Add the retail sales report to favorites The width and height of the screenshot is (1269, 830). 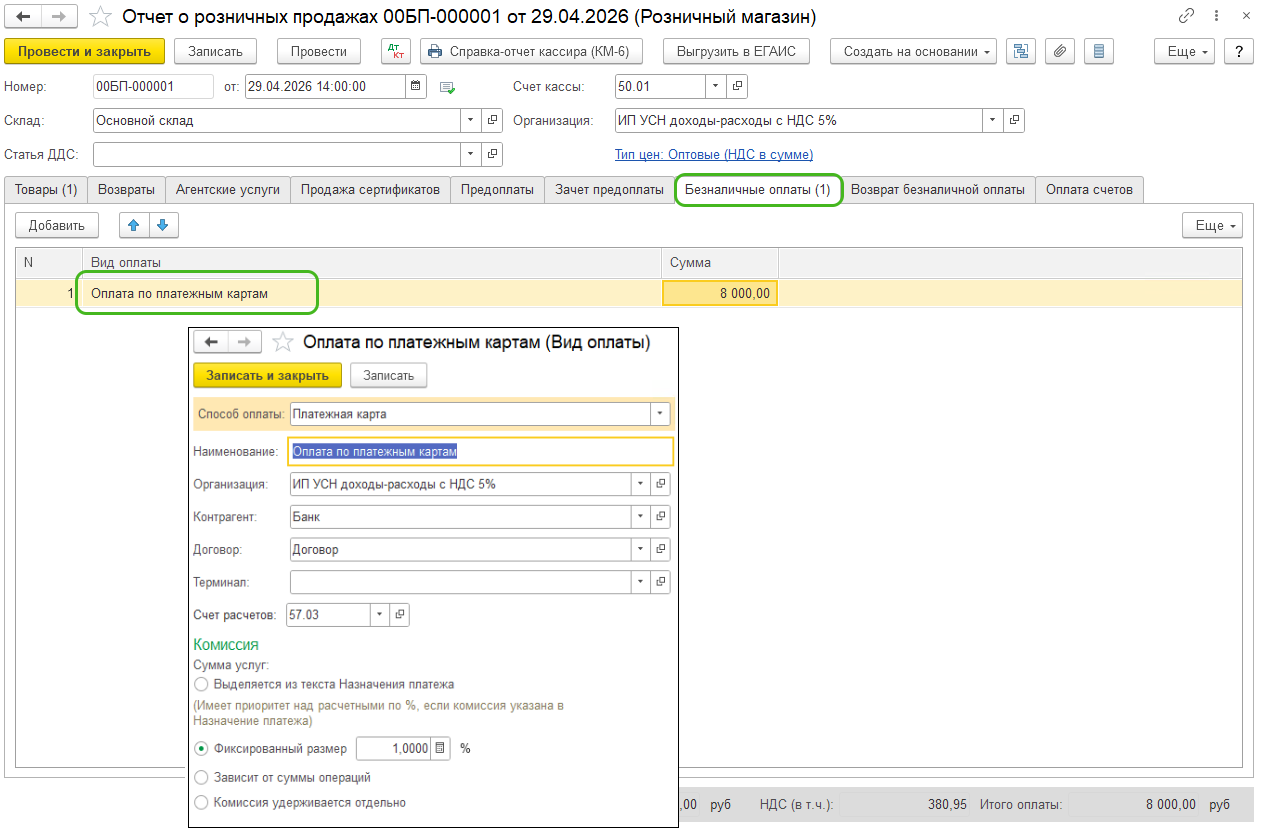point(100,17)
